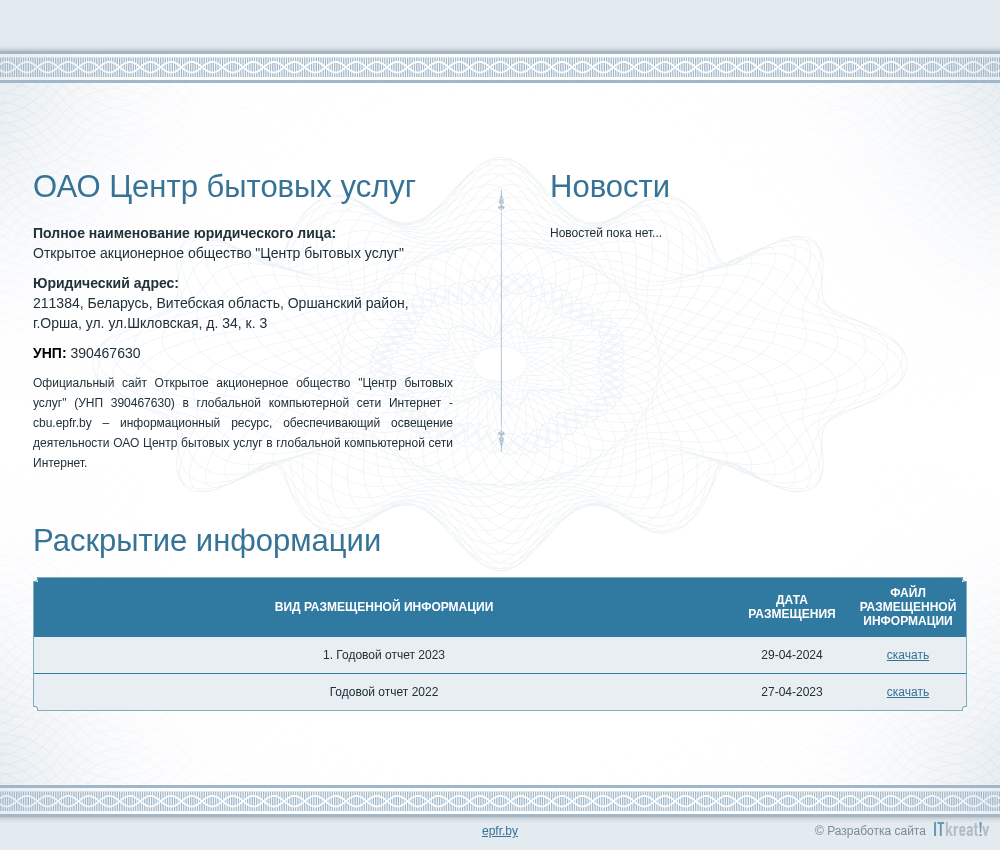This screenshot has height=850, width=1000.
Task: Download the Годовой отчет 2023 file
Action: pyautogui.click(x=908, y=655)
